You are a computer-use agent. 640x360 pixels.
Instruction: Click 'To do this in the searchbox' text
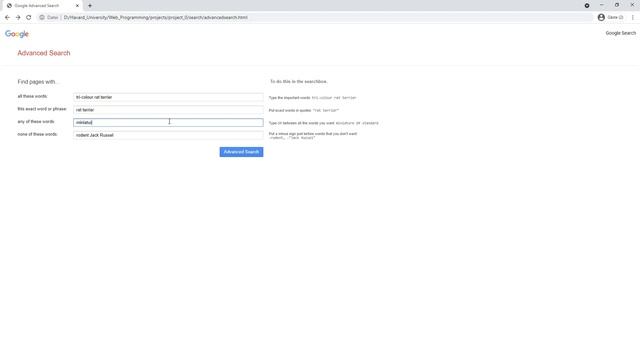click(299, 82)
